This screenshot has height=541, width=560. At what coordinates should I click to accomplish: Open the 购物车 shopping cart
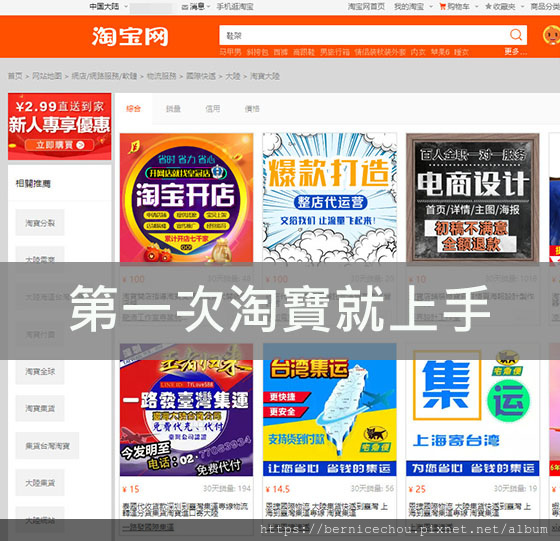coord(454,6)
